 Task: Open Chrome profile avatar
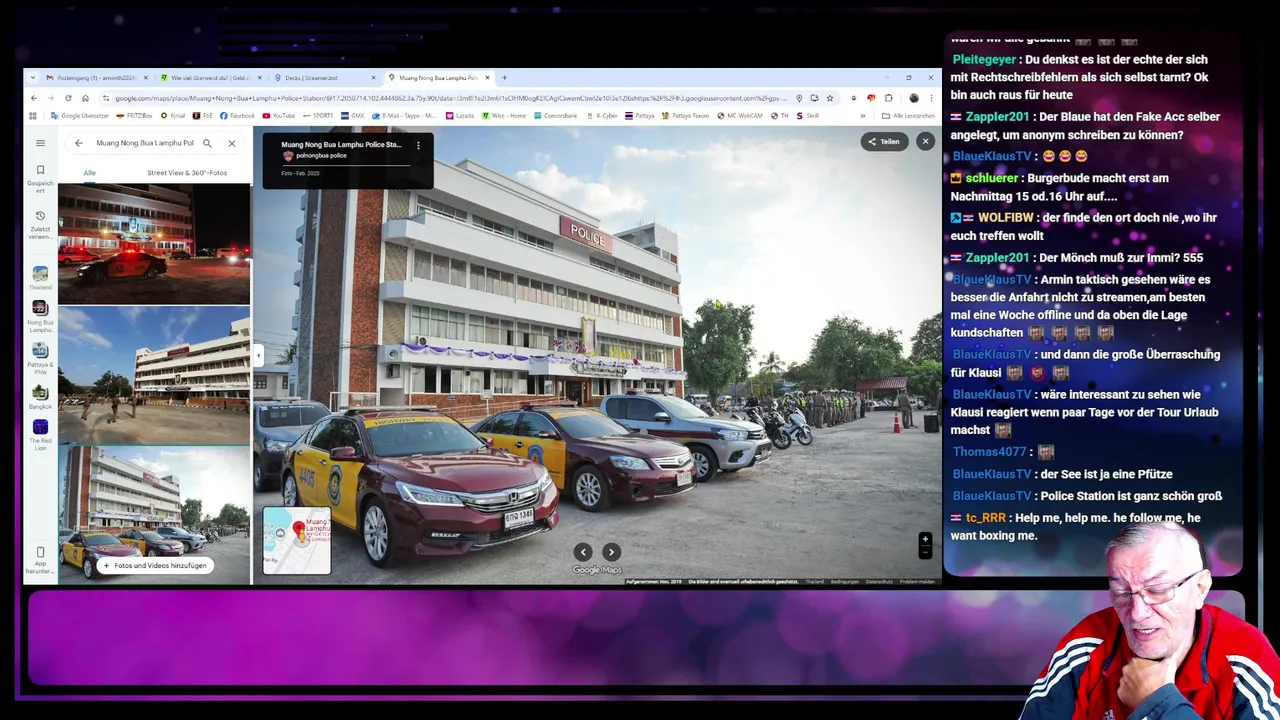(x=914, y=98)
